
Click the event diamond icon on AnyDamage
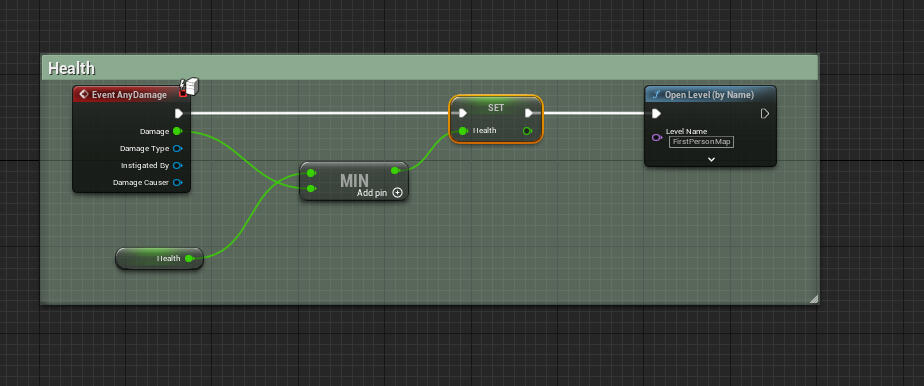coord(84,94)
